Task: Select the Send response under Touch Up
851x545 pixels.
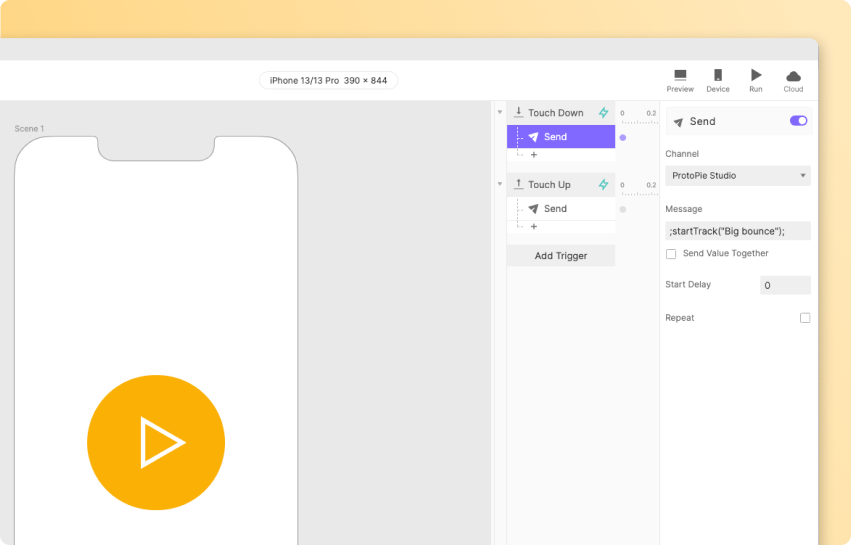Action: pos(561,208)
